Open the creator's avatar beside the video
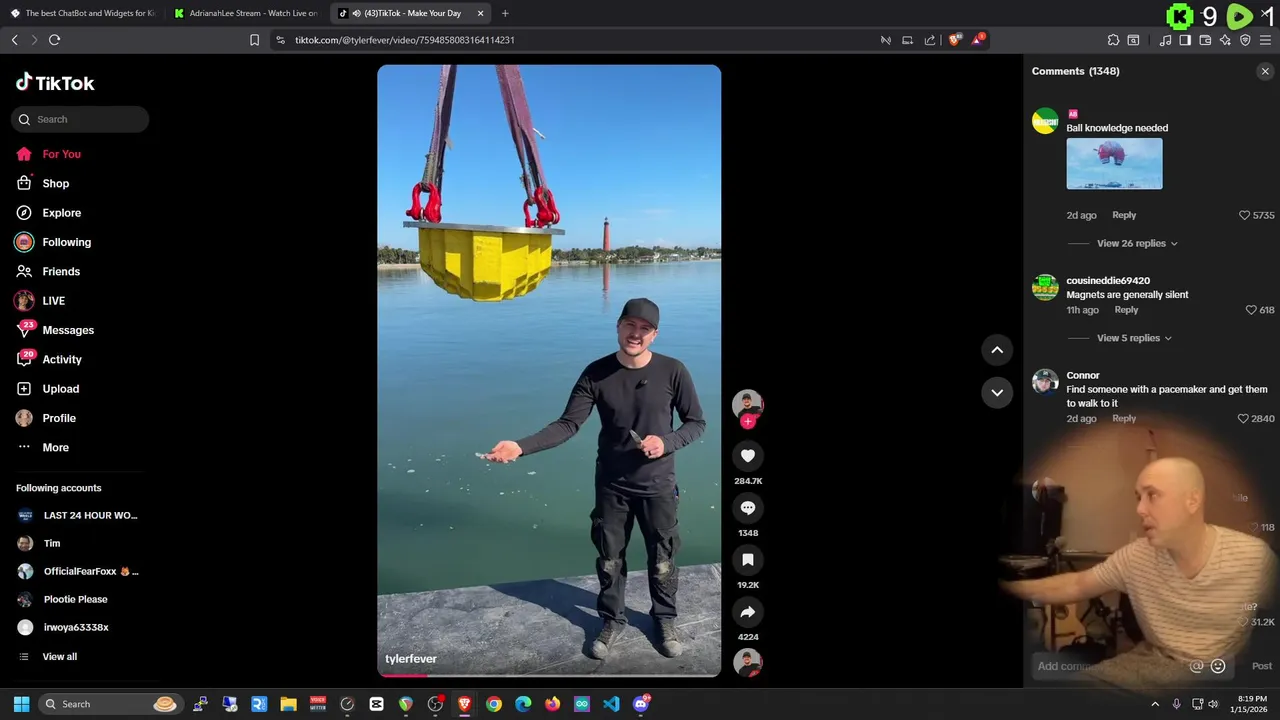This screenshot has width=1280, height=720. 747,403
